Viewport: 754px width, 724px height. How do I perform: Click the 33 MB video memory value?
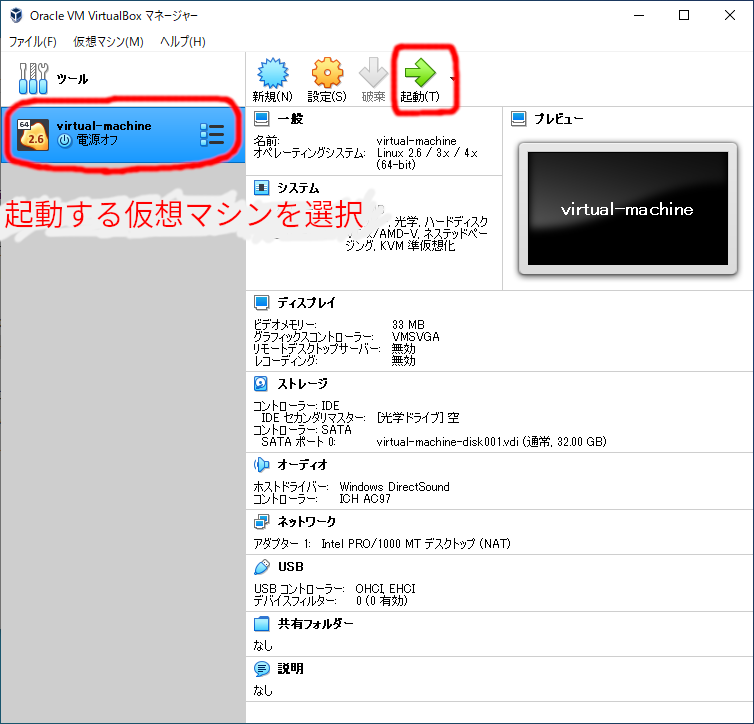[408, 325]
